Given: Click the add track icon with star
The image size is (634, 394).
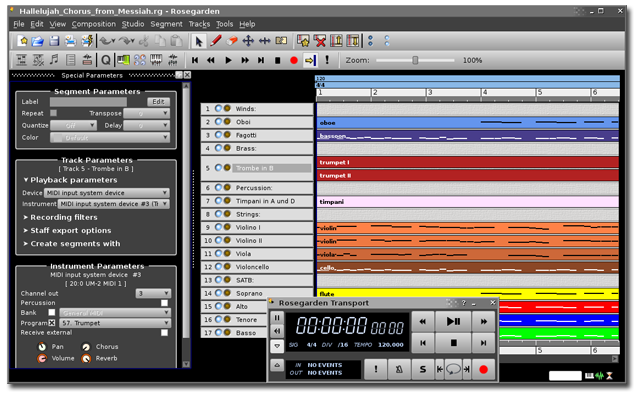Looking at the screenshot, I should [x=303, y=41].
